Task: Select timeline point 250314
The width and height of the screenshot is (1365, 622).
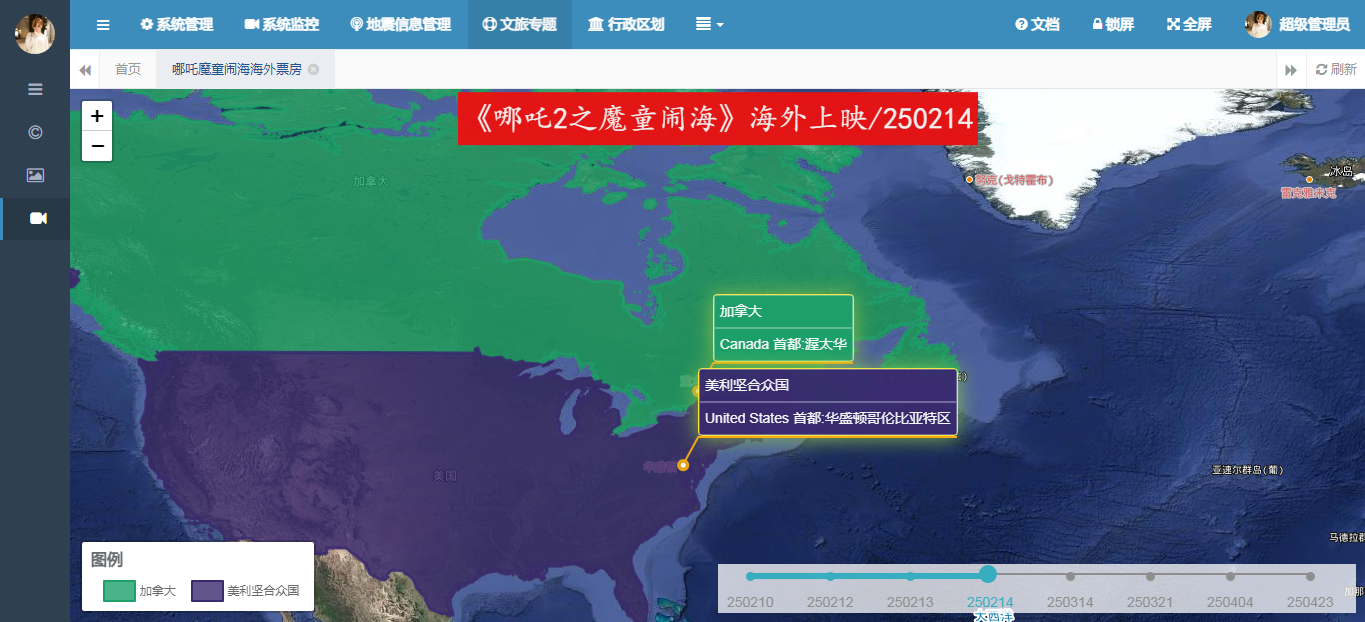Action: click(1070, 576)
